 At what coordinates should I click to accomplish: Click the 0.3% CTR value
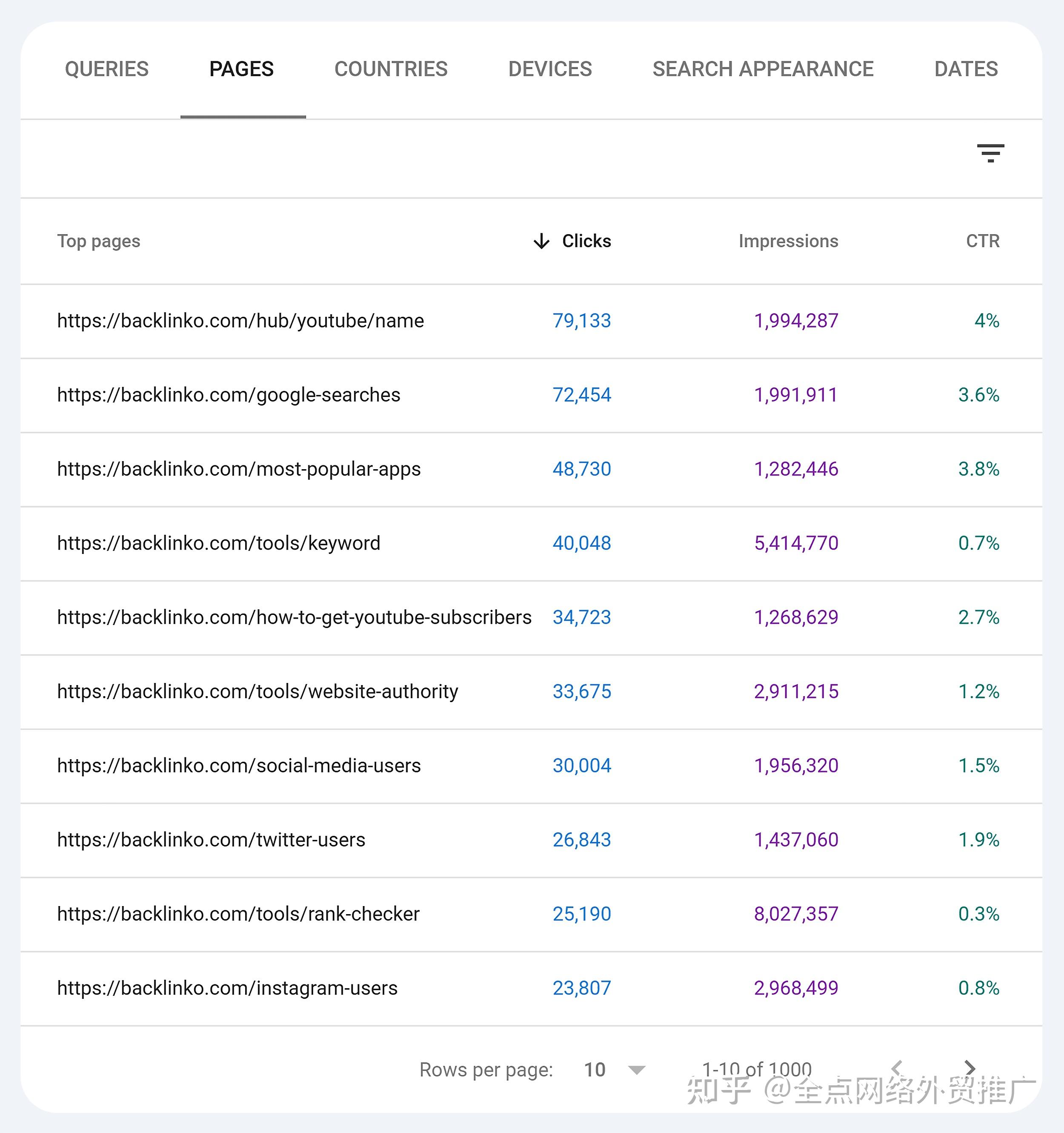(978, 914)
